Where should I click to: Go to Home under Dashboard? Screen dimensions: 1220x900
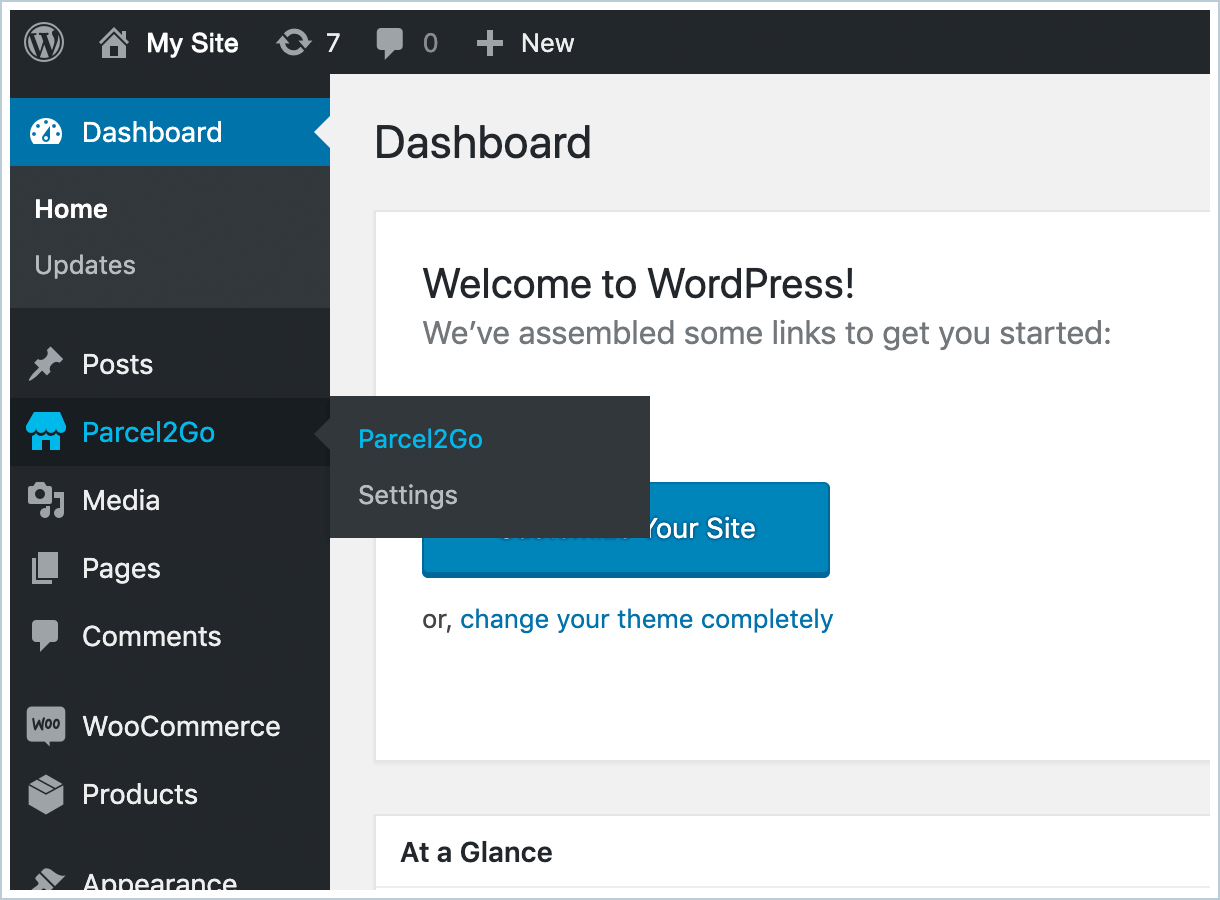point(71,209)
